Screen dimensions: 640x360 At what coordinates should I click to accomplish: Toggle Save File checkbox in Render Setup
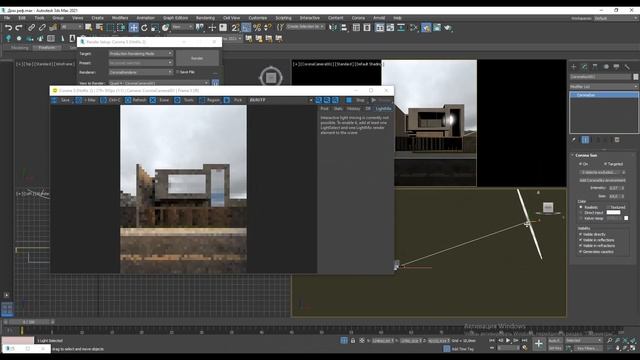(178, 72)
